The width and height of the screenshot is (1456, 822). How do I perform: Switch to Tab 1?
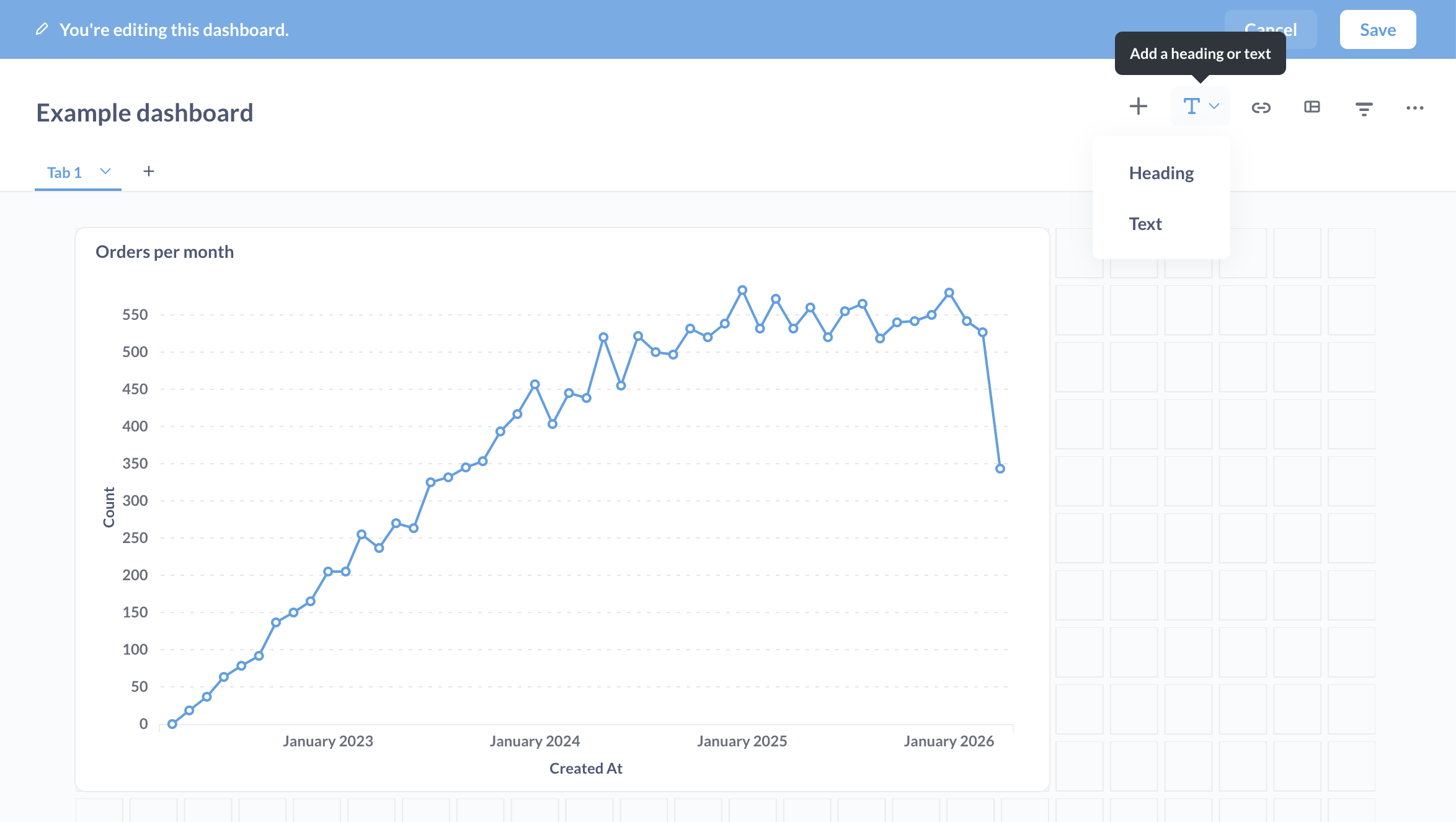click(64, 172)
